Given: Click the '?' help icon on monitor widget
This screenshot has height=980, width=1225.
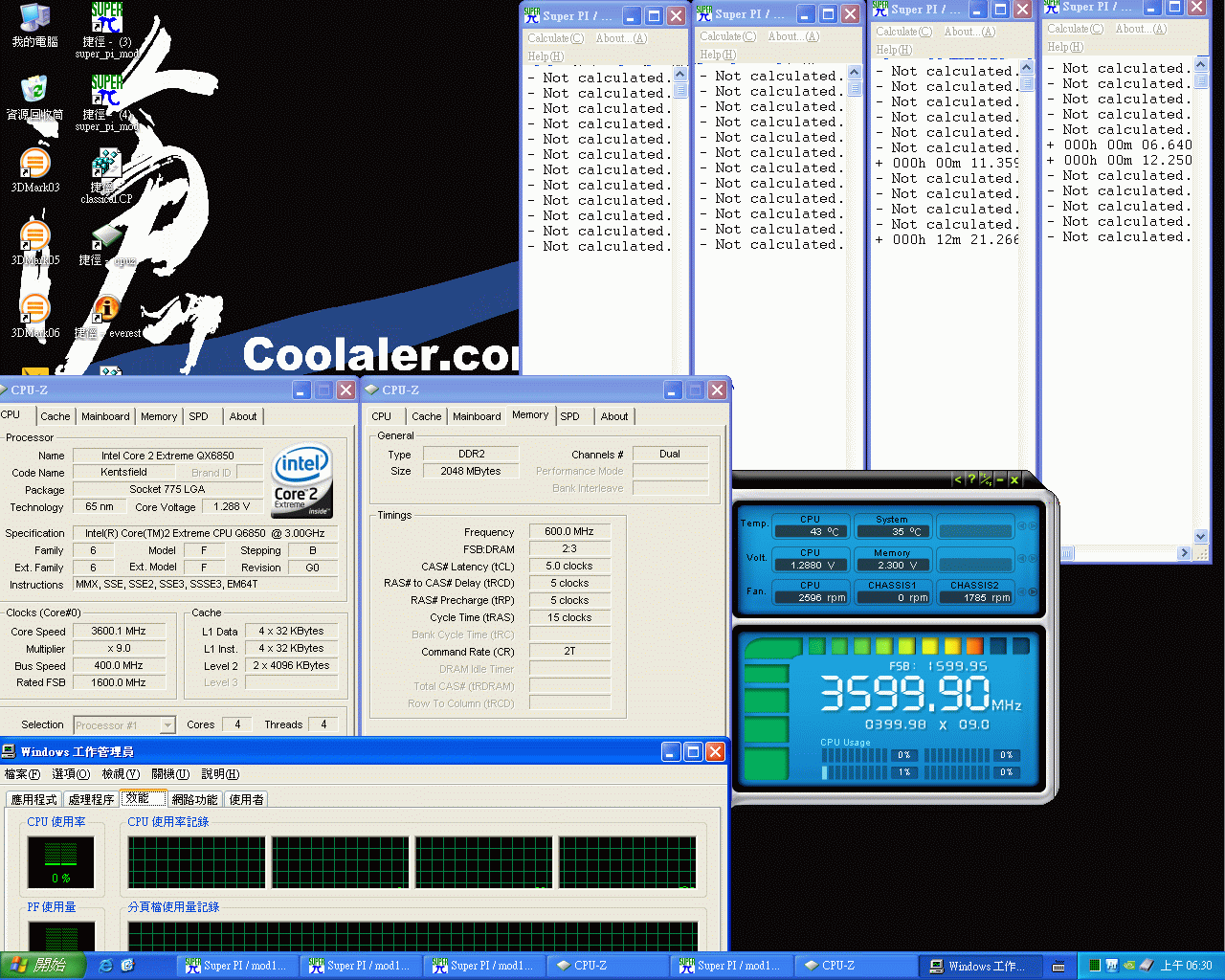Looking at the screenshot, I should click(971, 479).
